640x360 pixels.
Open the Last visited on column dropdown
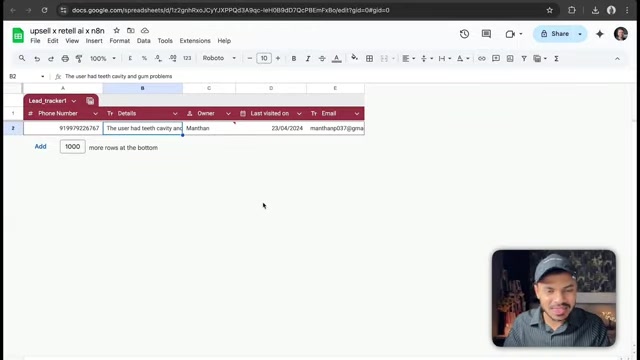tap(299, 113)
